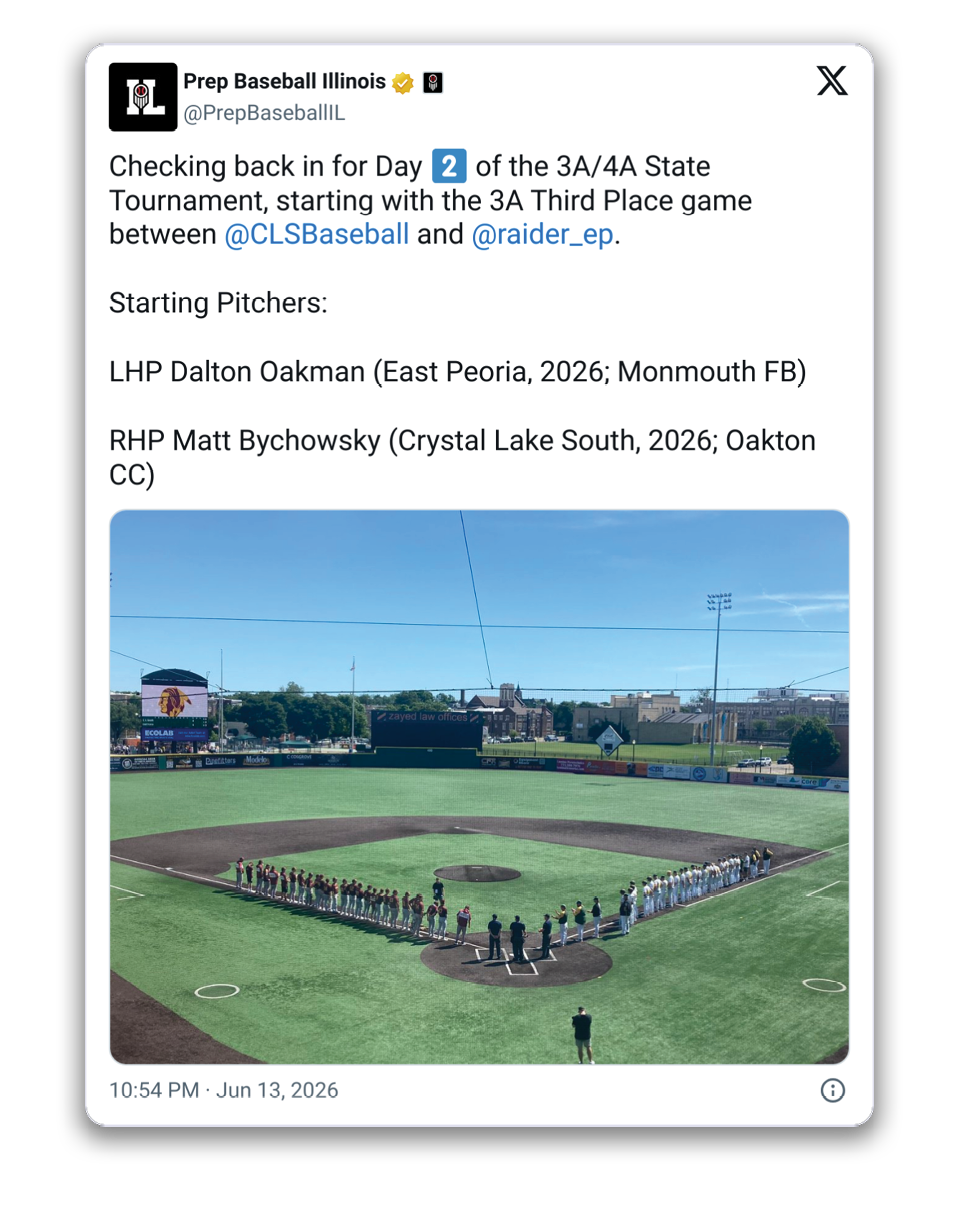This screenshot has width=959, height=1215.
Task: Open the Prep Baseball Illinois display name
Action: (x=285, y=83)
